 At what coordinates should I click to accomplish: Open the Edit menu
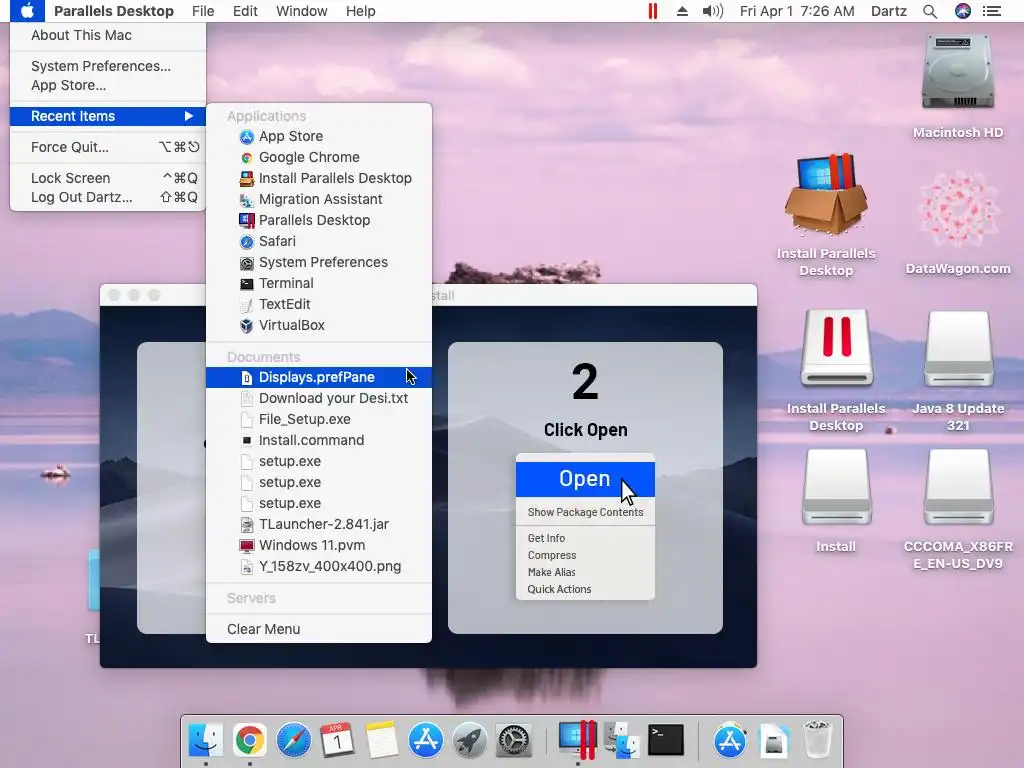point(245,11)
